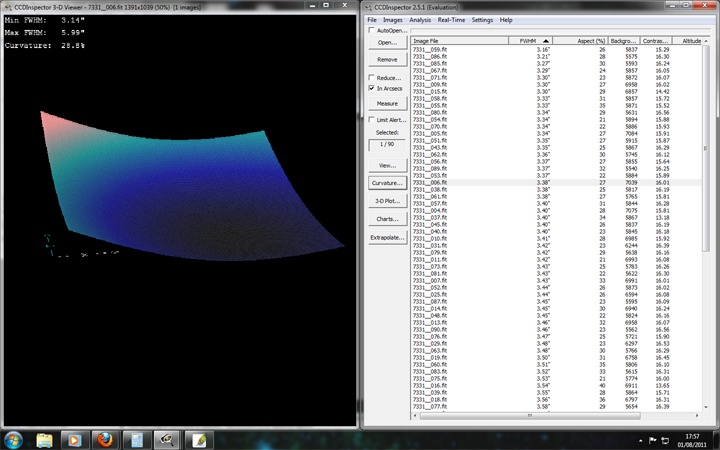Click the Measure button

pos(388,104)
